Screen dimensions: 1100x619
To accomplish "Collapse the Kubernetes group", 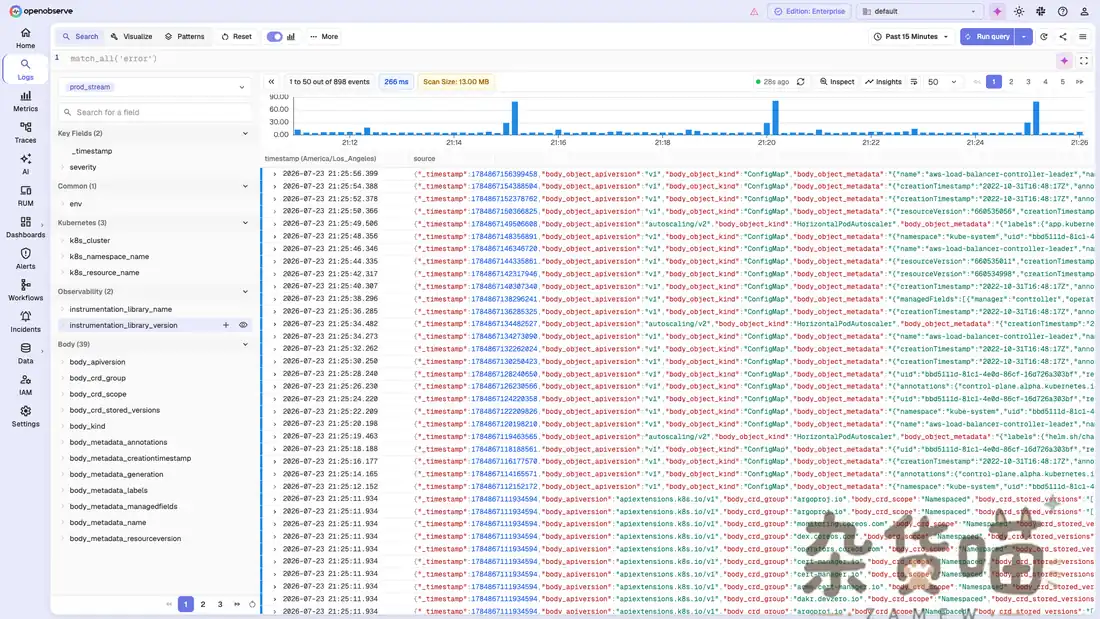I will 245,222.
